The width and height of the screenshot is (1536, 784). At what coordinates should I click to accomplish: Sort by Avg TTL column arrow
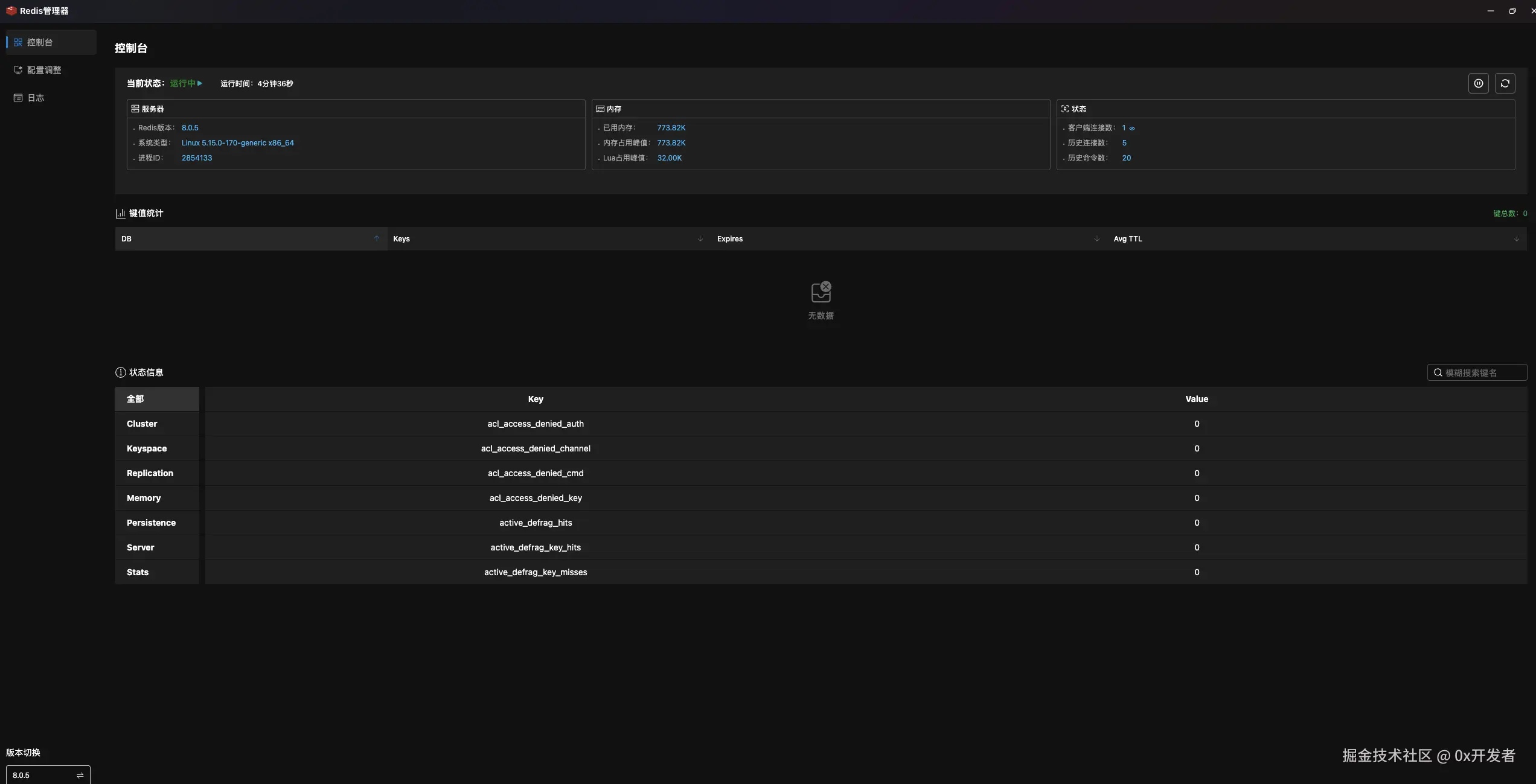tap(1516, 239)
